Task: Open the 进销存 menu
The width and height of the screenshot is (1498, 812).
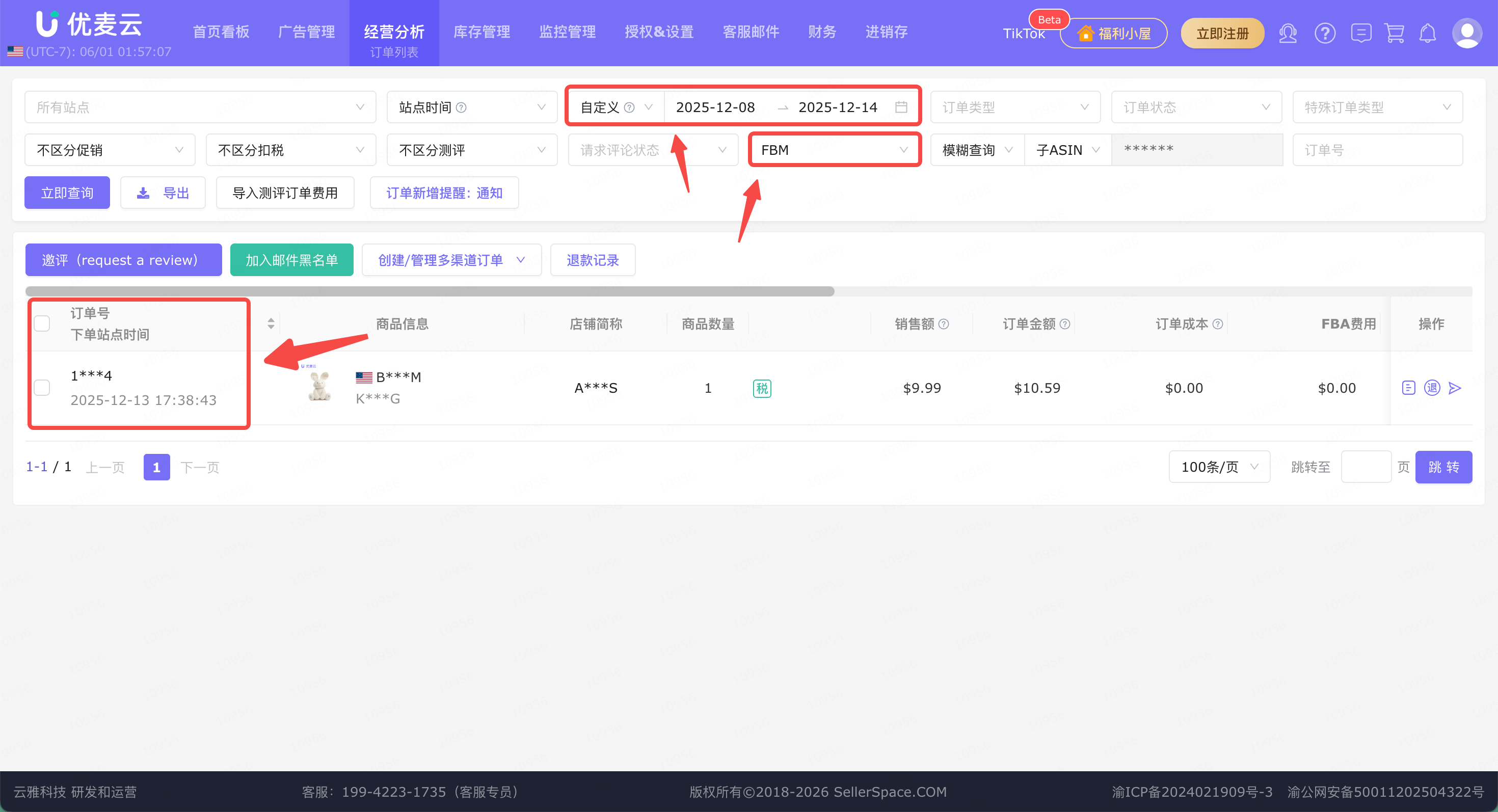Action: click(886, 32)
